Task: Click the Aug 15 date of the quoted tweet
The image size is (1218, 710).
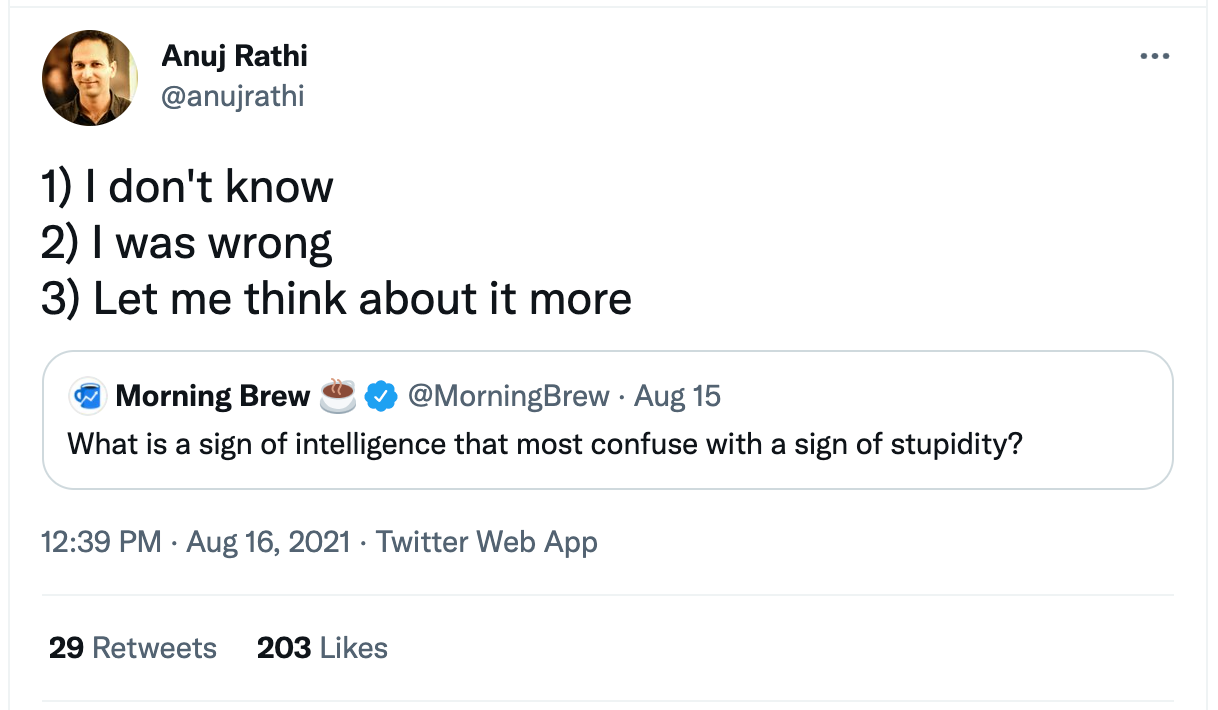Action: (x=678, y=397)
